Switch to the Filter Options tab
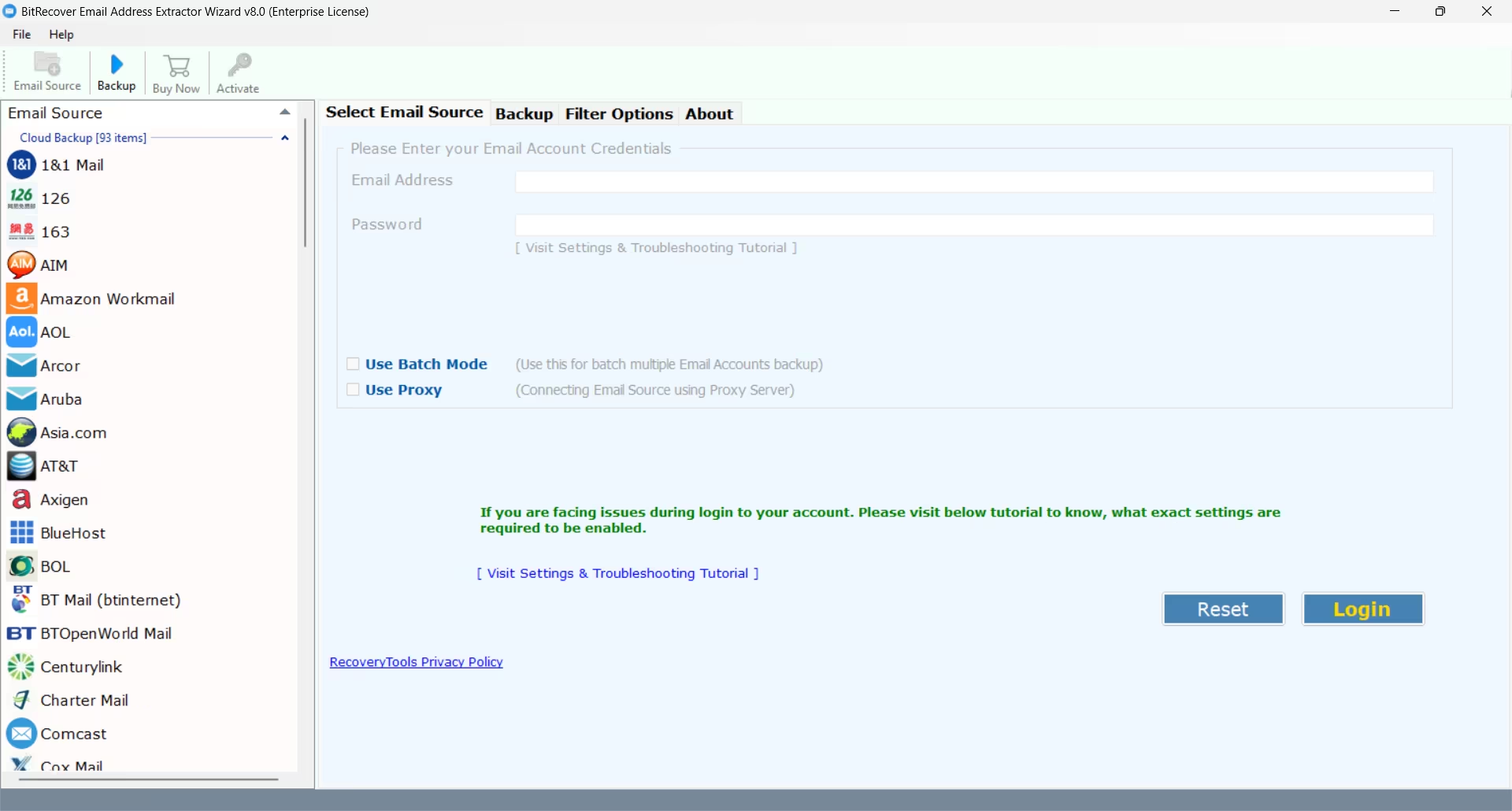Screen dimensions: 1512x811 coord(619,114)
